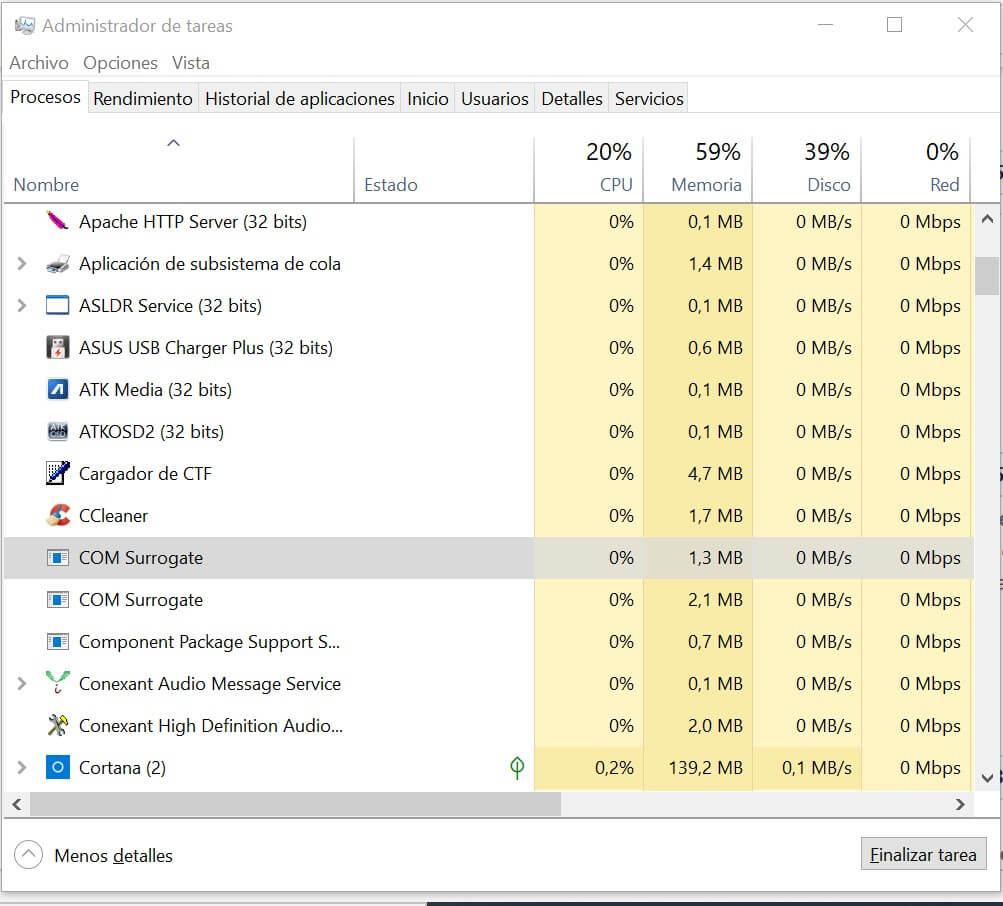Click the vertical scrollbar up arrow

tap(987, 219)
